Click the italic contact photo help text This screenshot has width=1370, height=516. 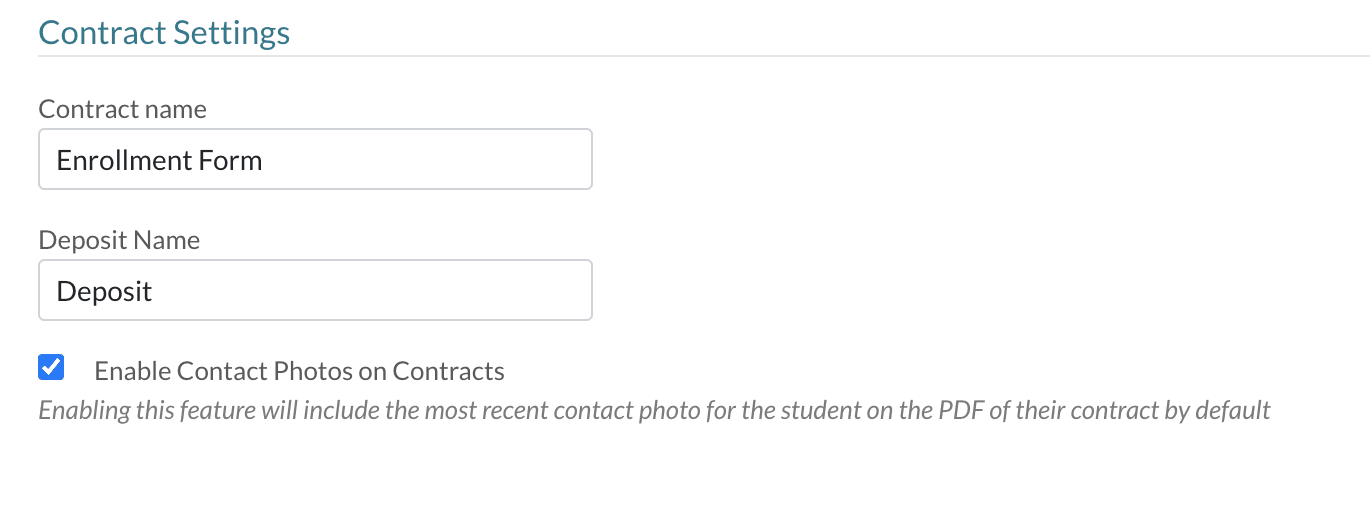(654, 410)
